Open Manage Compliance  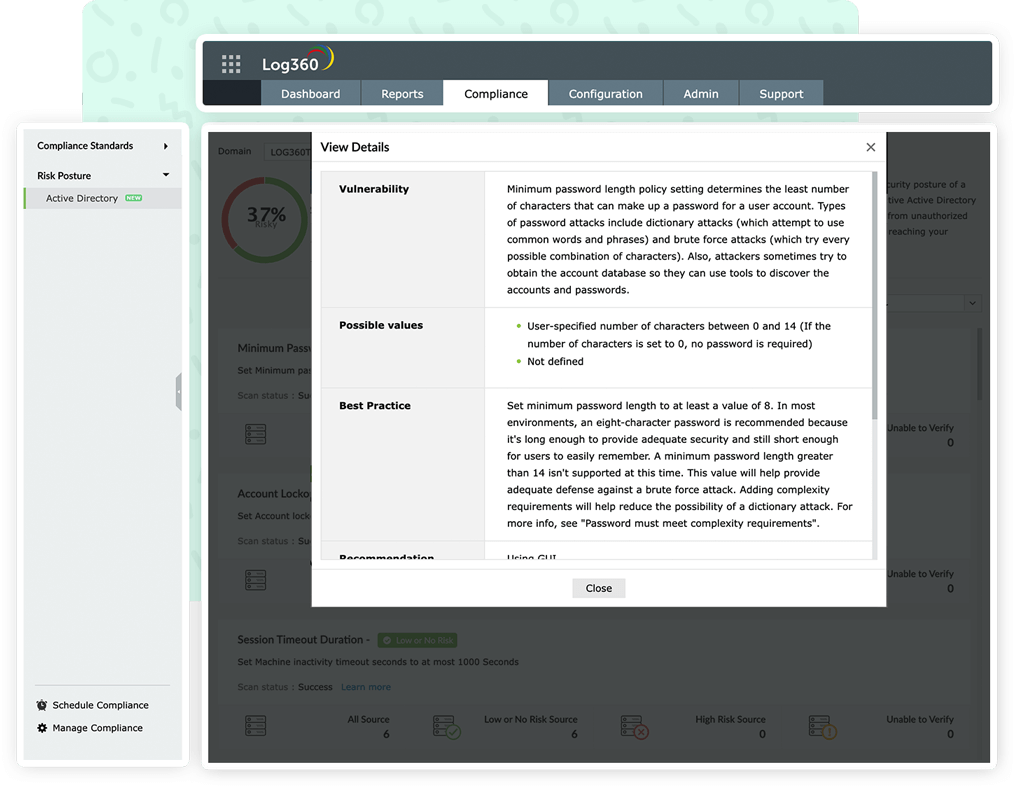coord(98,727)
